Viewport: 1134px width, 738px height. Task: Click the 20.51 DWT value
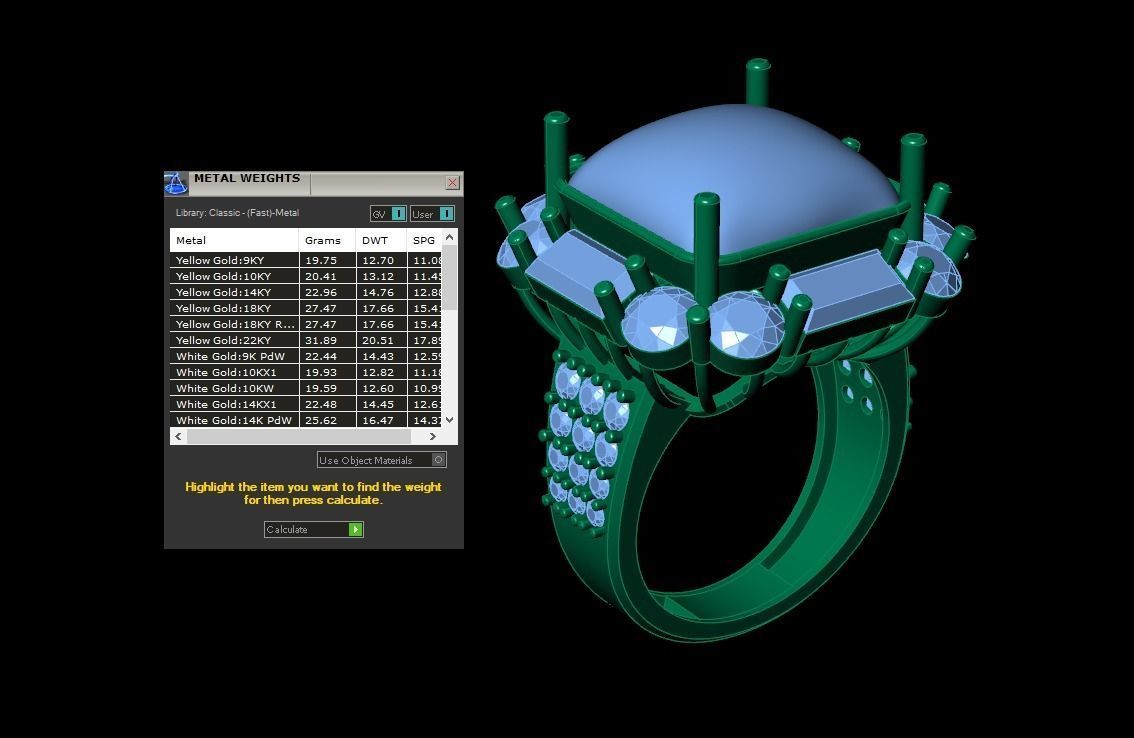(378, 340)
